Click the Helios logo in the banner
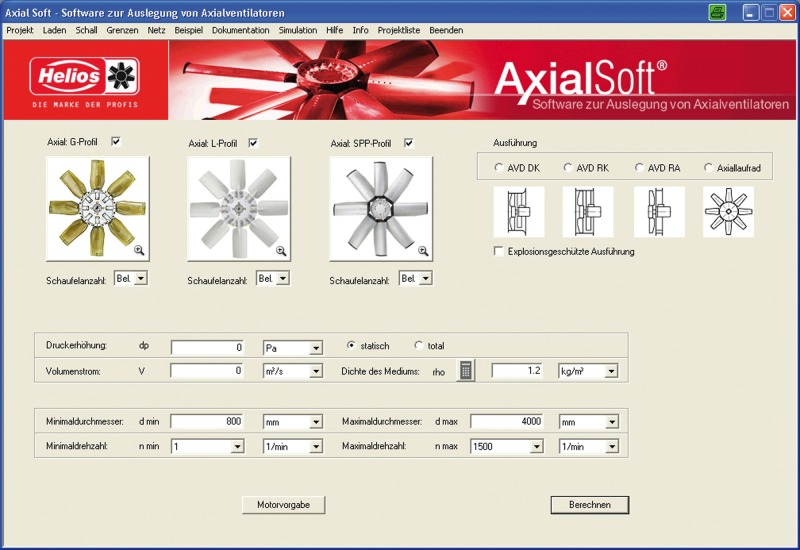Image resolution: width=800 pixels, height=550 pixels. click(85, 77)
